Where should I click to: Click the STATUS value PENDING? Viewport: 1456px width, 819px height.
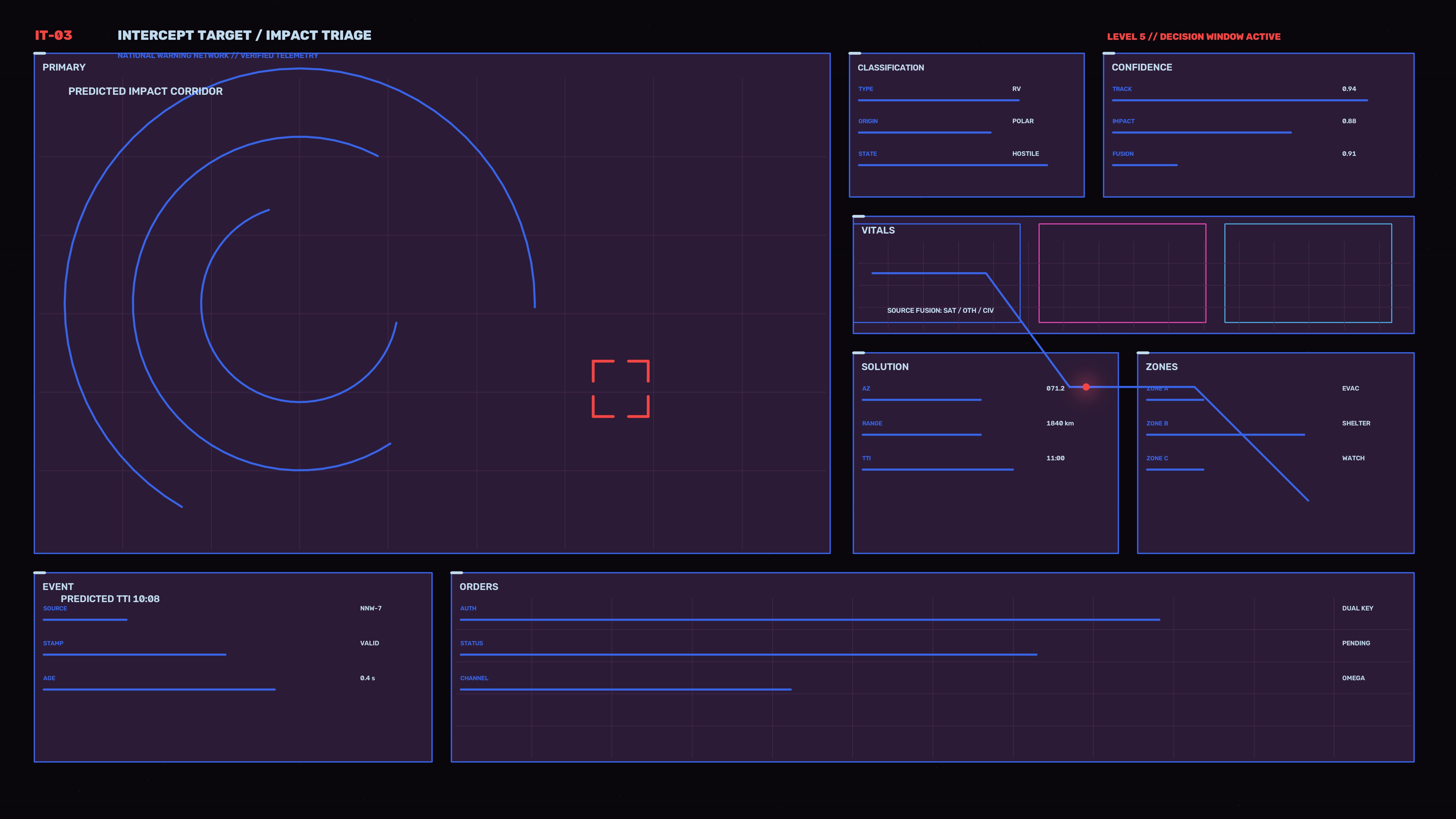[1356, 643]
